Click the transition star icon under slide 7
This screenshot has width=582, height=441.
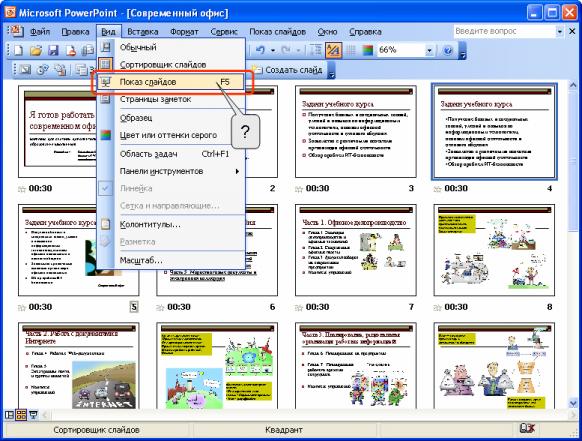pos(299,308)
